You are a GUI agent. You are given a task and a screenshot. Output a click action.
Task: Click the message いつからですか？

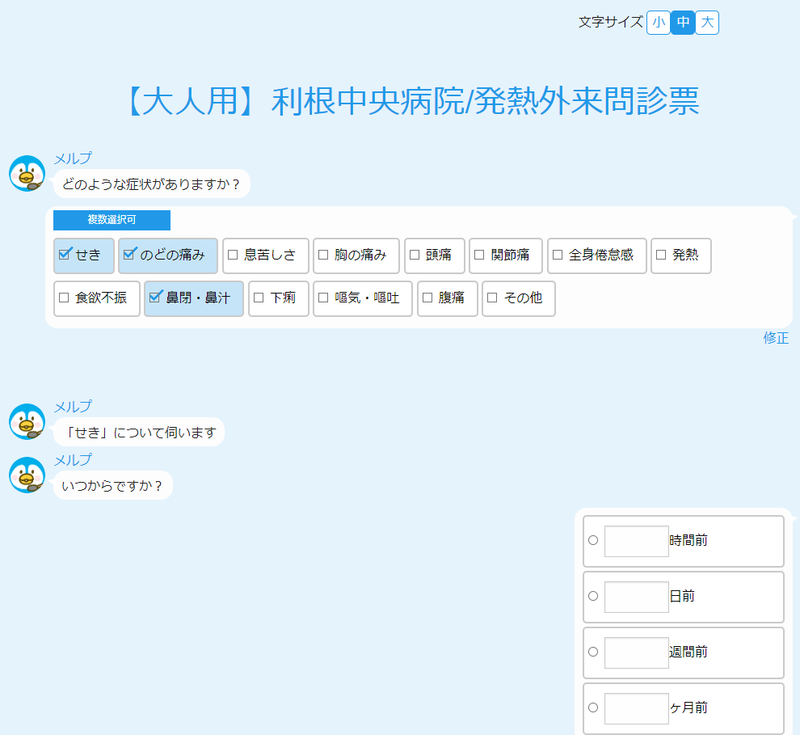pyautogui.click(x=113, y=486)
